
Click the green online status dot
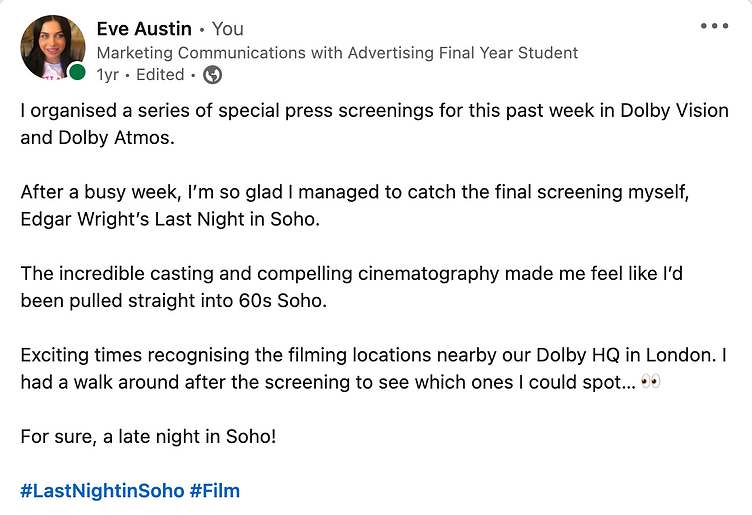pos(77,72)
